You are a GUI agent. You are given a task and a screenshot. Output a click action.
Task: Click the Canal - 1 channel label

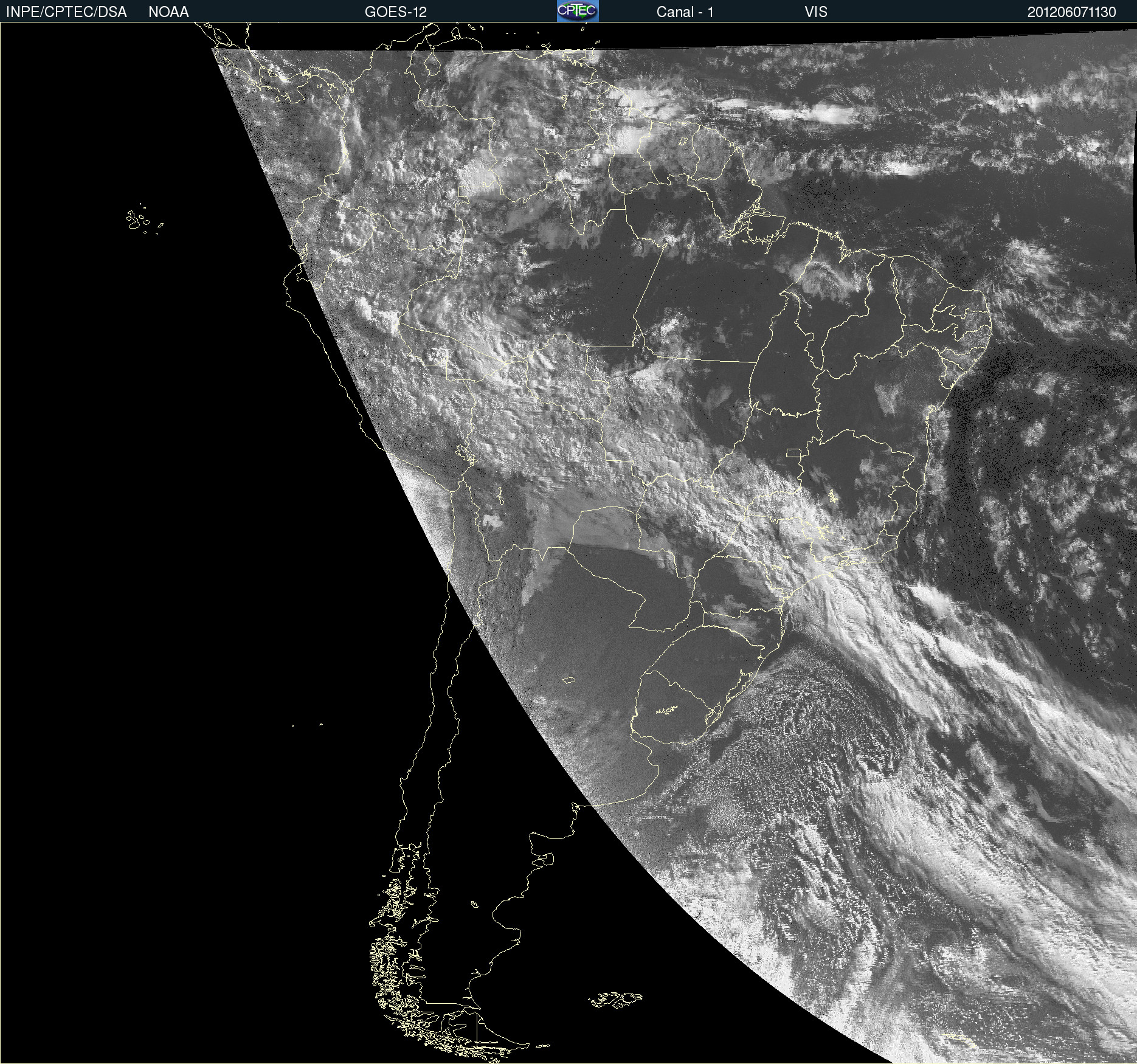click(x=685, y=12)
